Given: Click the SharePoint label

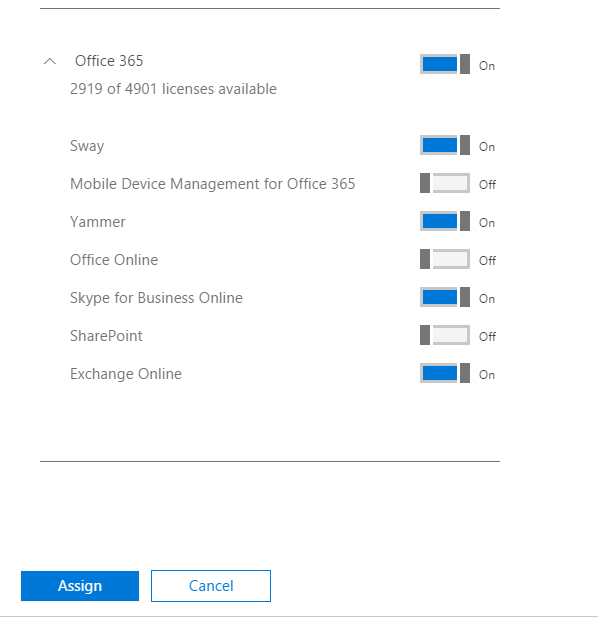Looking at the screenshot, I should tap(106, 336).
